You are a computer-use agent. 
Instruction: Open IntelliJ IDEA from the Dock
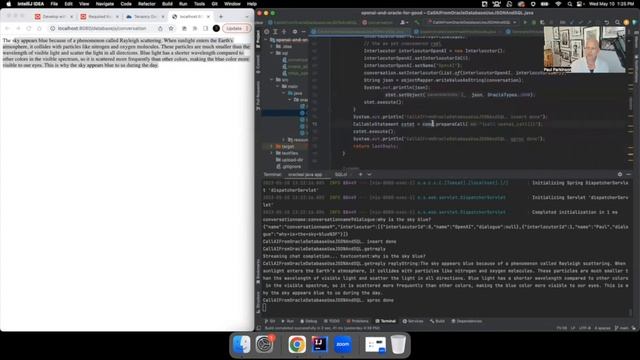pos(320,345)
